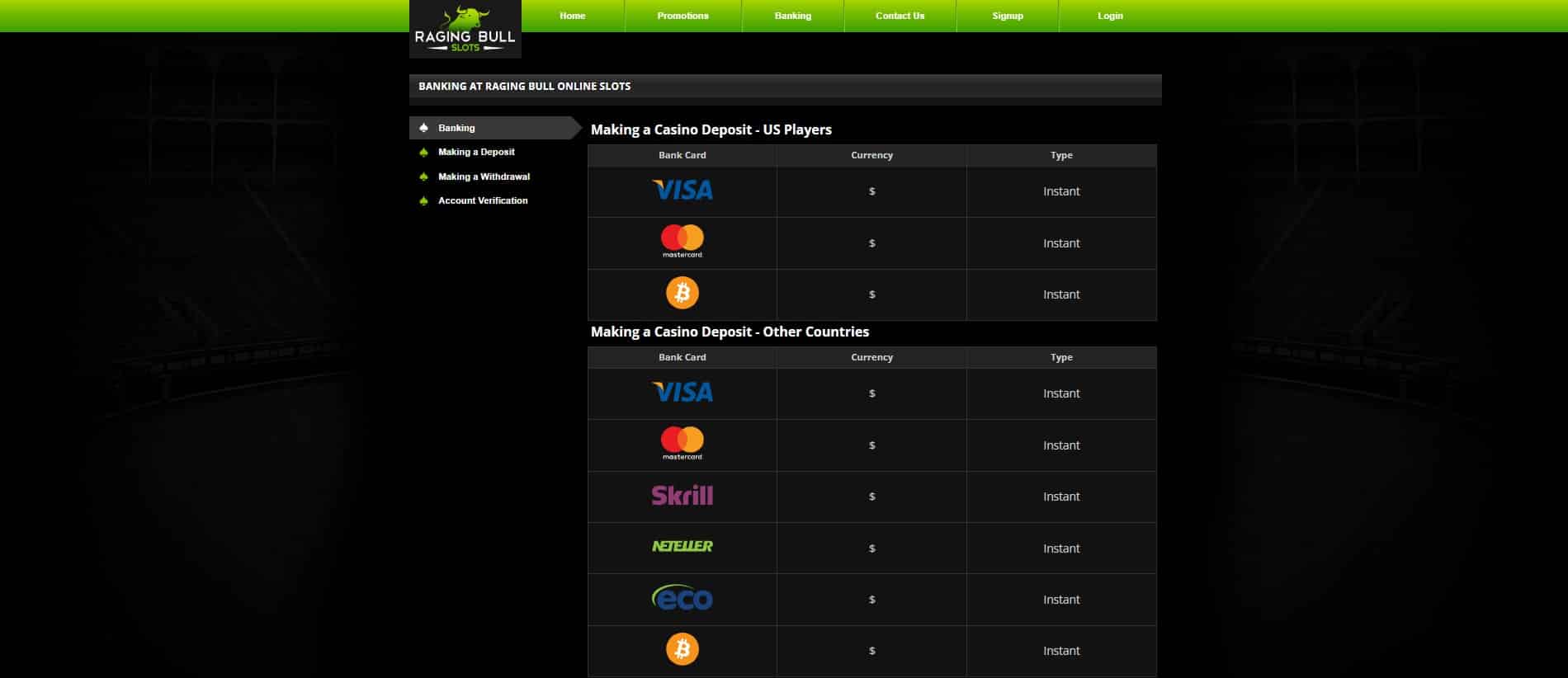Click Instant in US Players Mastercard row
The width and height of the screenshot is (1568, 678).
point(1061,243)
